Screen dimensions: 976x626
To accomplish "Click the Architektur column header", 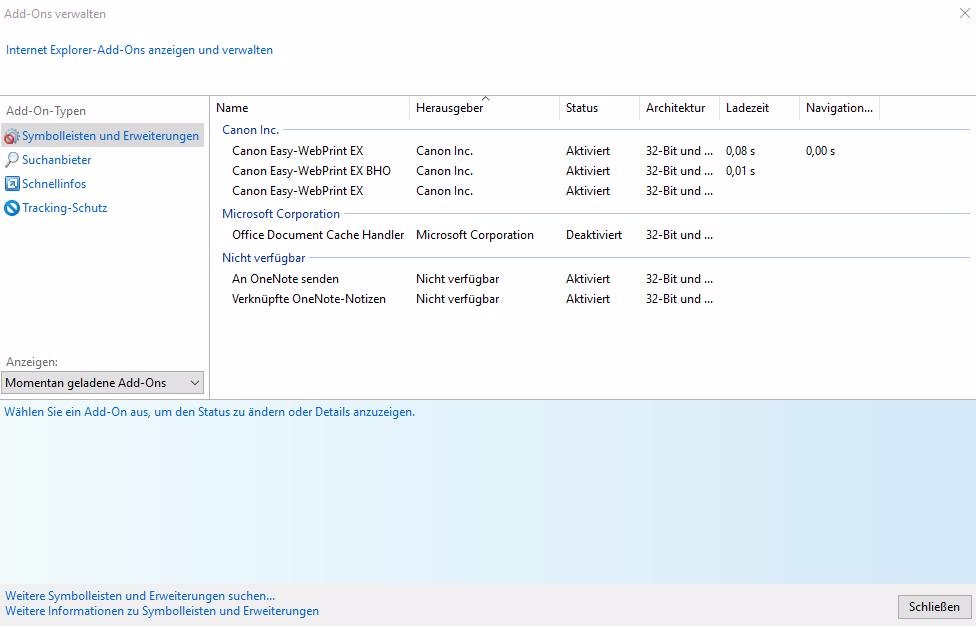I will pyautogui.click(x=680, y=108).
